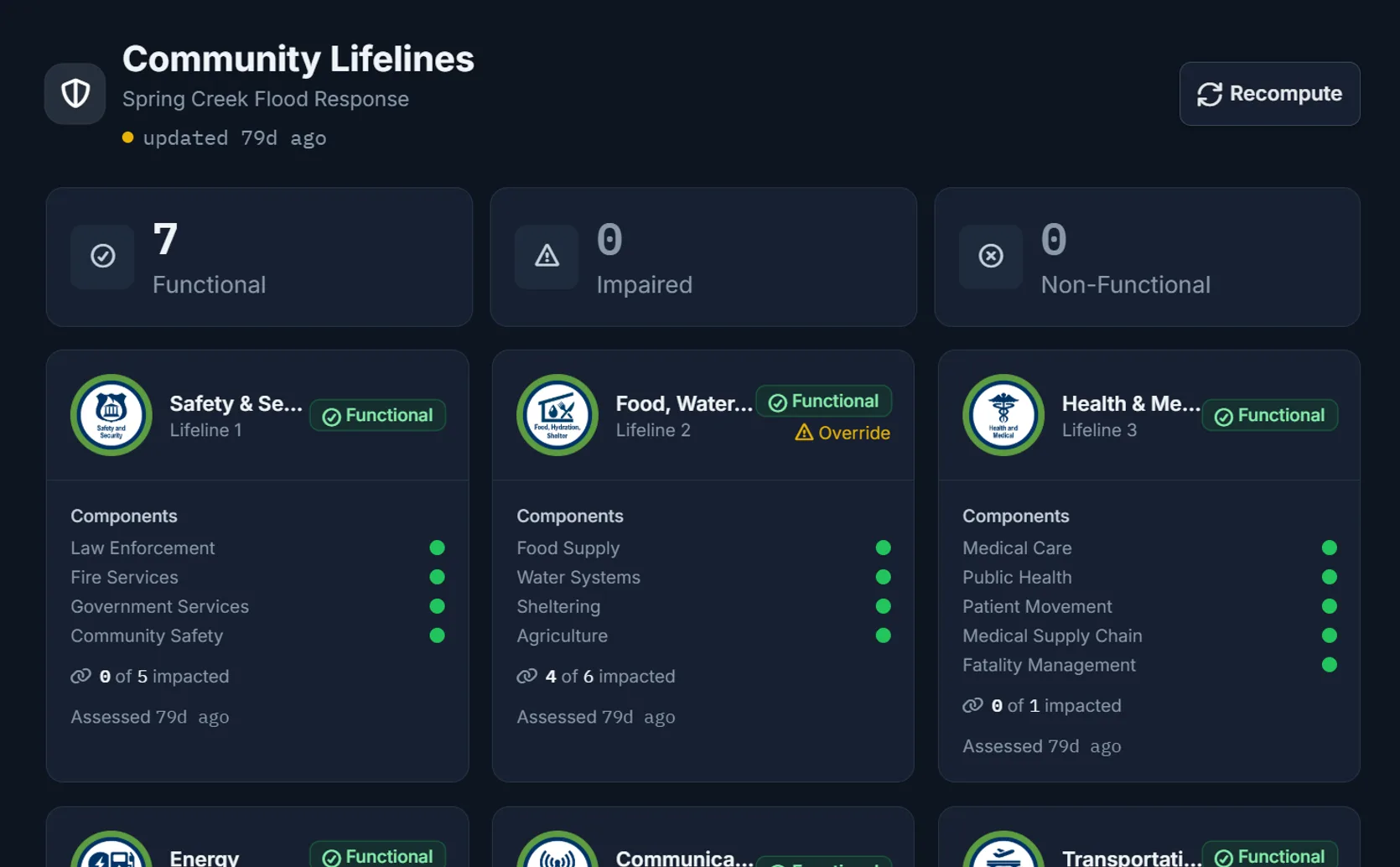This screenshot has height=867, width=1400.
Task: Click the Medical Care component label
Action: point(1017,548)
